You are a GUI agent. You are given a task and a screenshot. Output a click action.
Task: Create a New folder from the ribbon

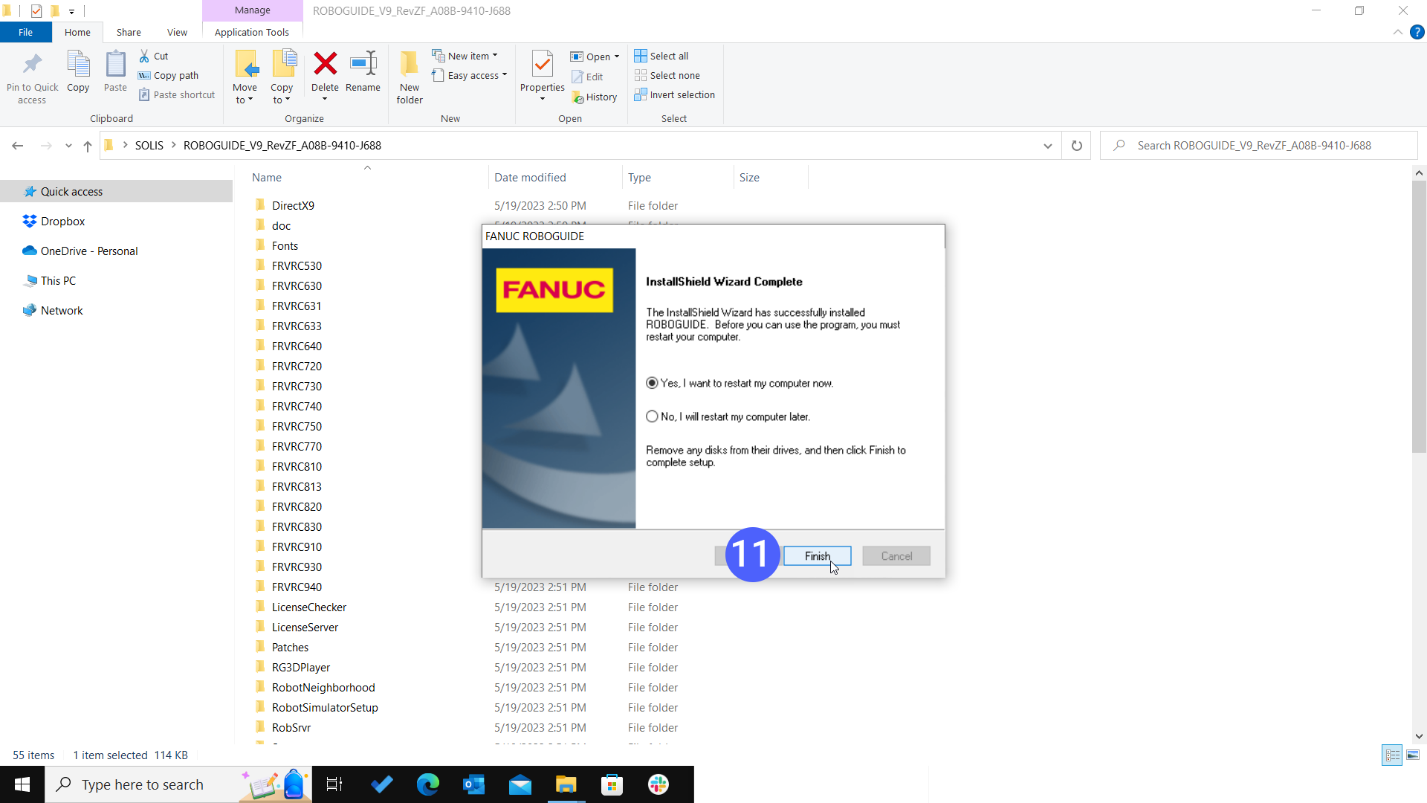coord(408,75)
